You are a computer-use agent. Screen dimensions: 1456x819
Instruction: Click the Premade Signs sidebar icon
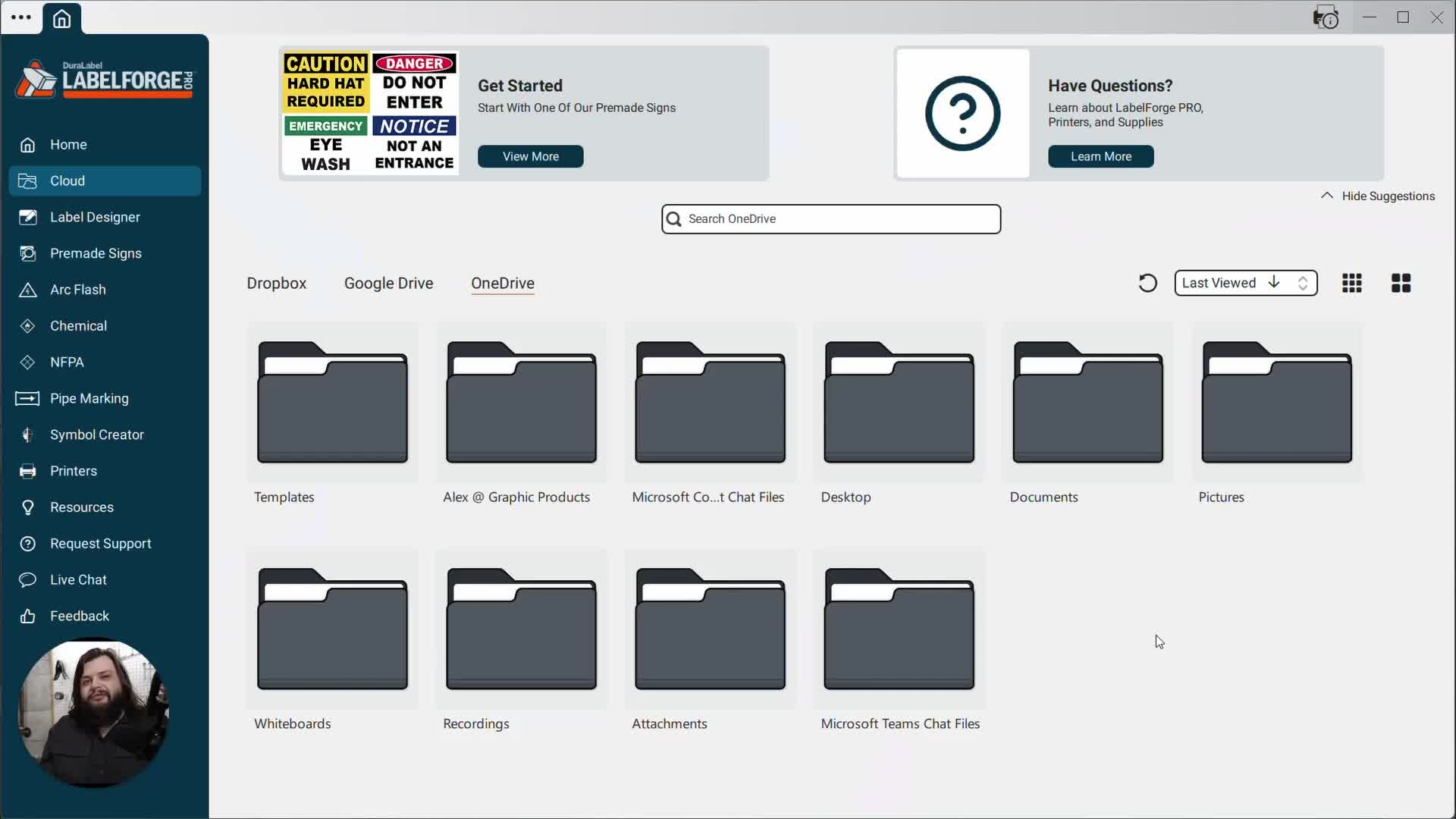click(28, 254)
